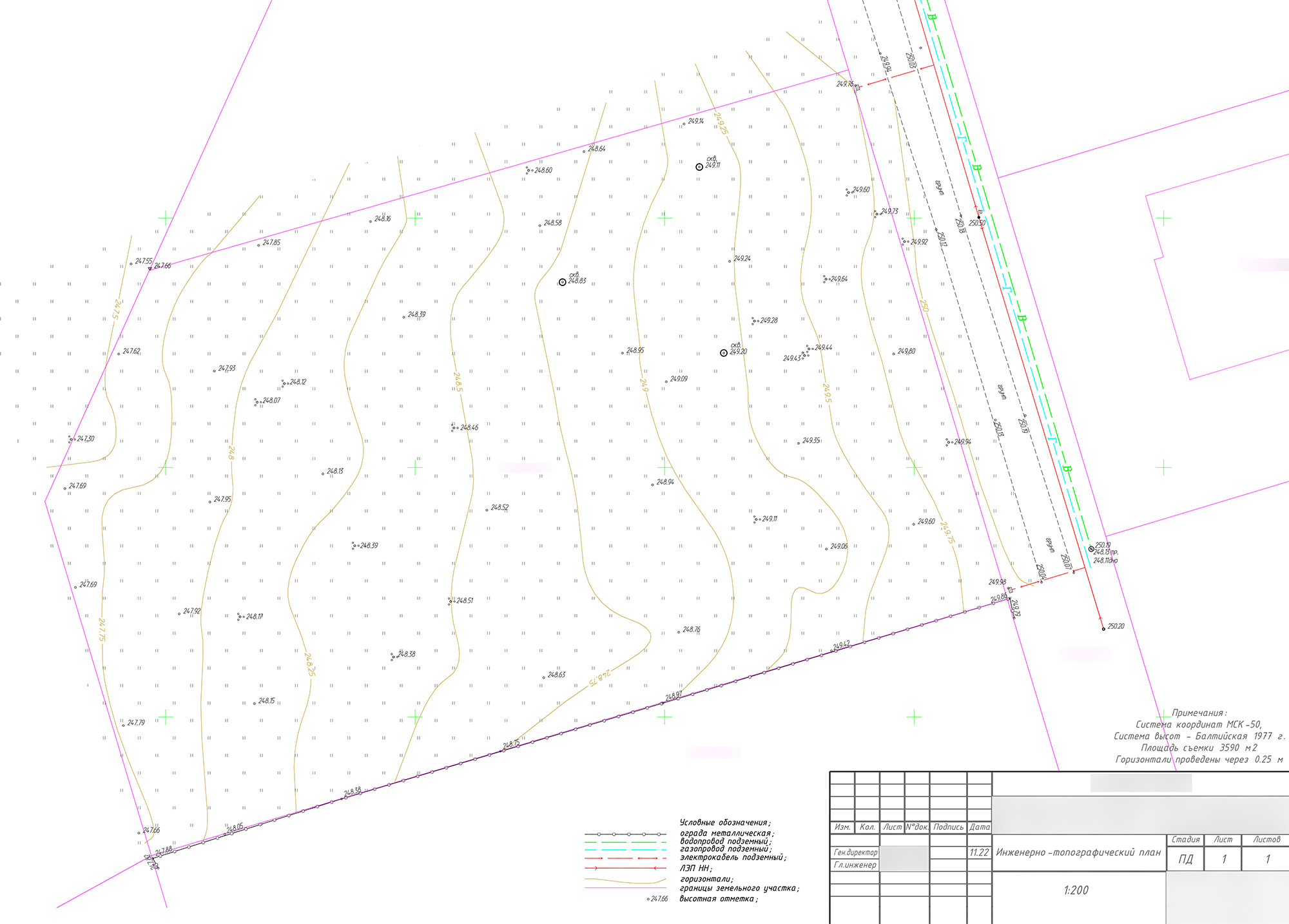Select the 'Ген.директор' title block cell
This screenshot has height=924, width=1289.
point(855,852)
